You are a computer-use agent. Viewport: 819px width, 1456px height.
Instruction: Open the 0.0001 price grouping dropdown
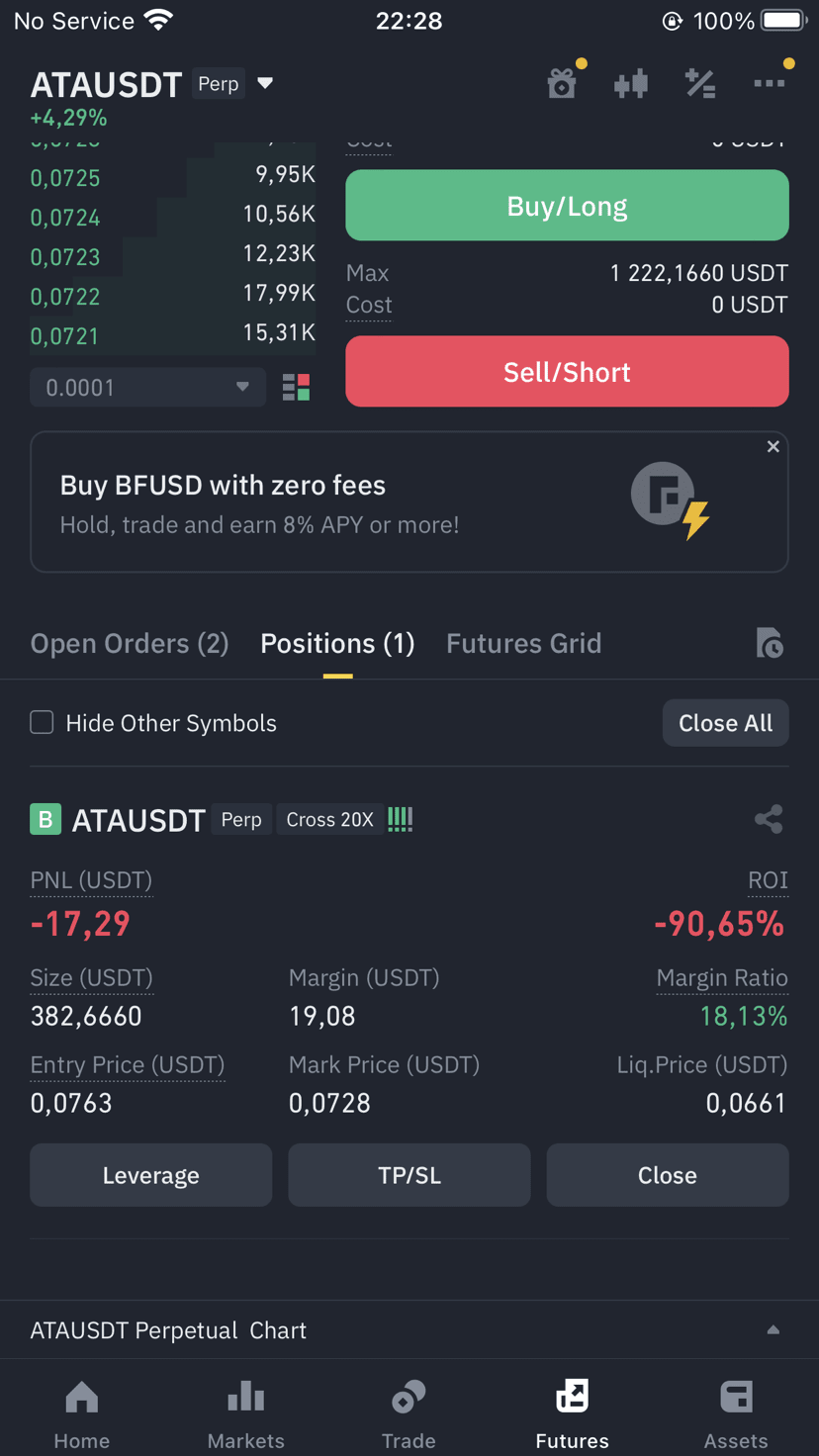[148, 388]
